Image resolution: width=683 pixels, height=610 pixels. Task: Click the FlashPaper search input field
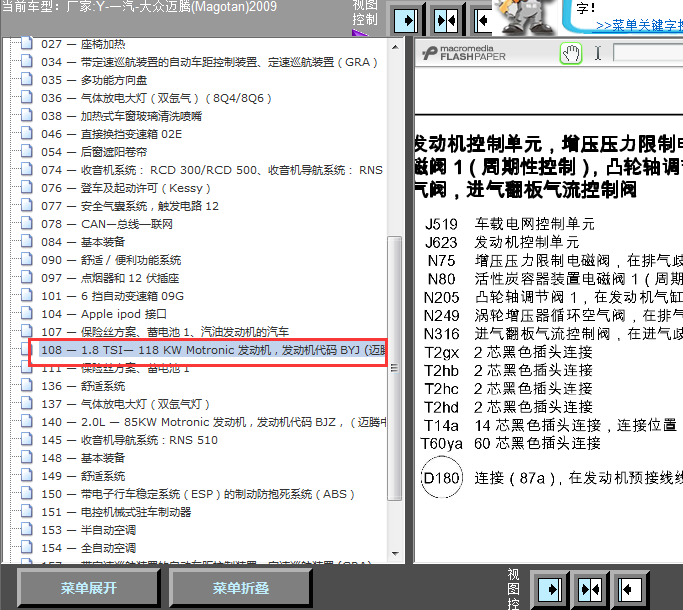click(648, 53)
